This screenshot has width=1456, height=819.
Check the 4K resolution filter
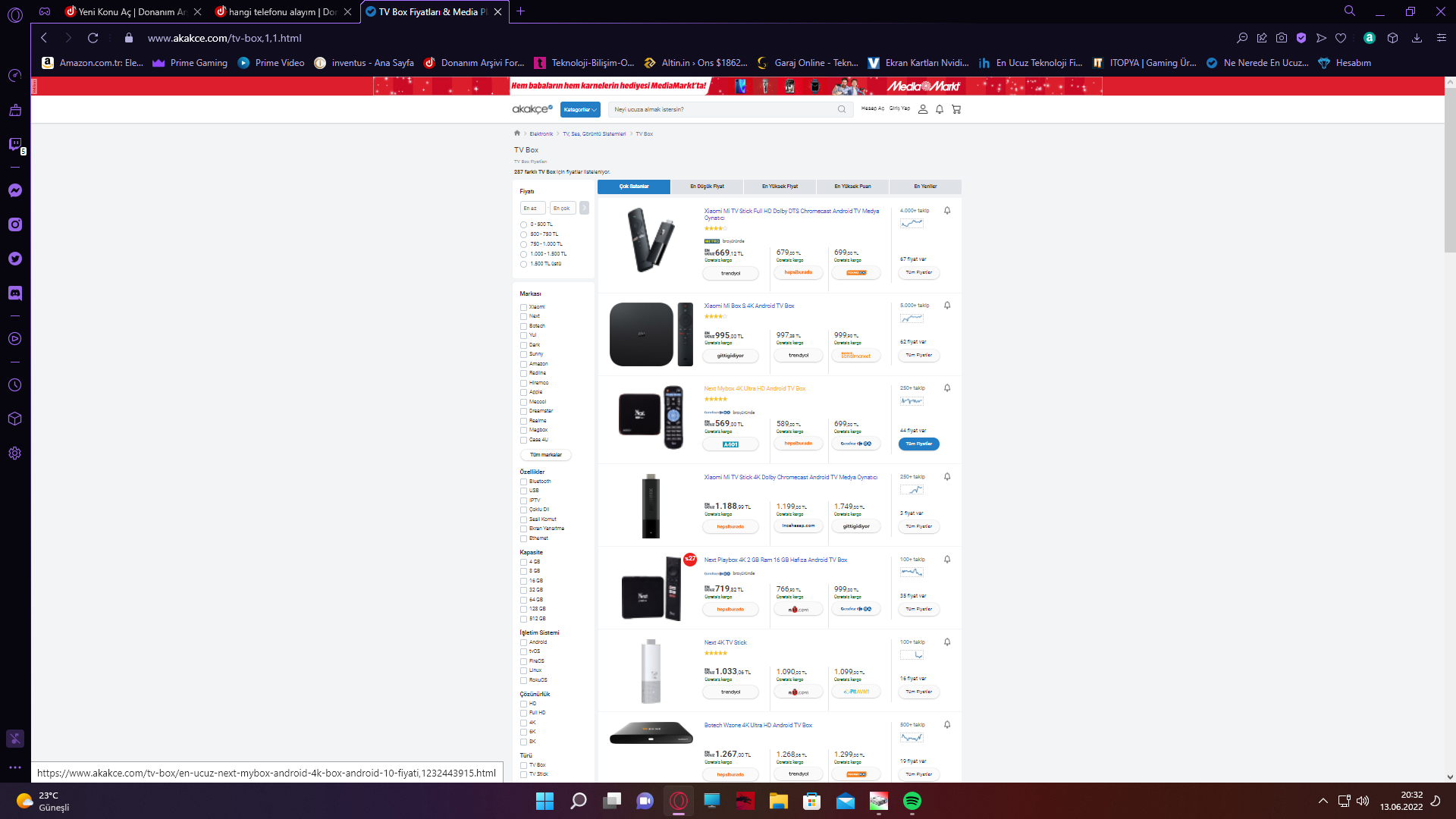pyautogui.click(x=523, y=723)
